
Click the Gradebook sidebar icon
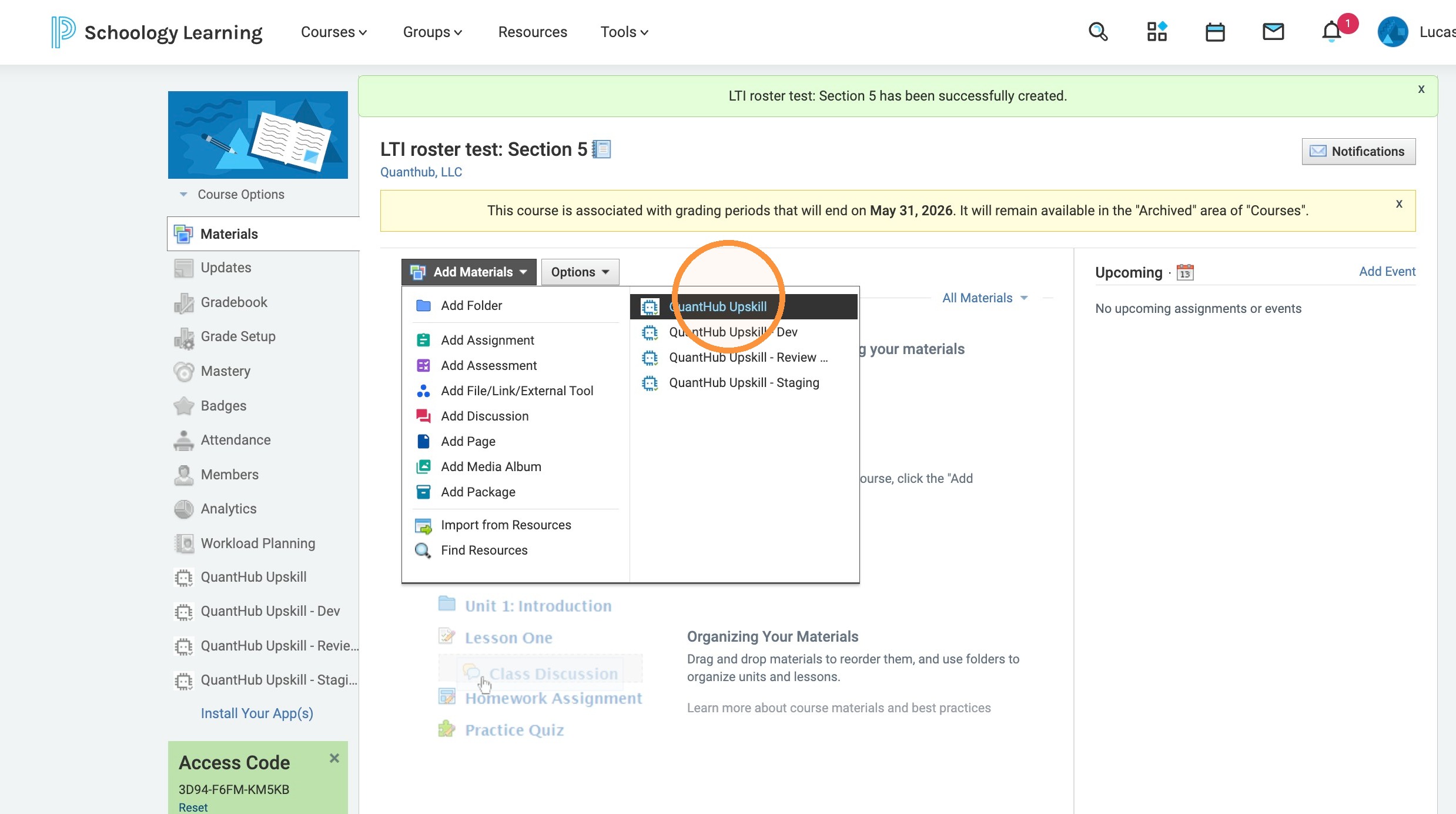pos(184,303)
